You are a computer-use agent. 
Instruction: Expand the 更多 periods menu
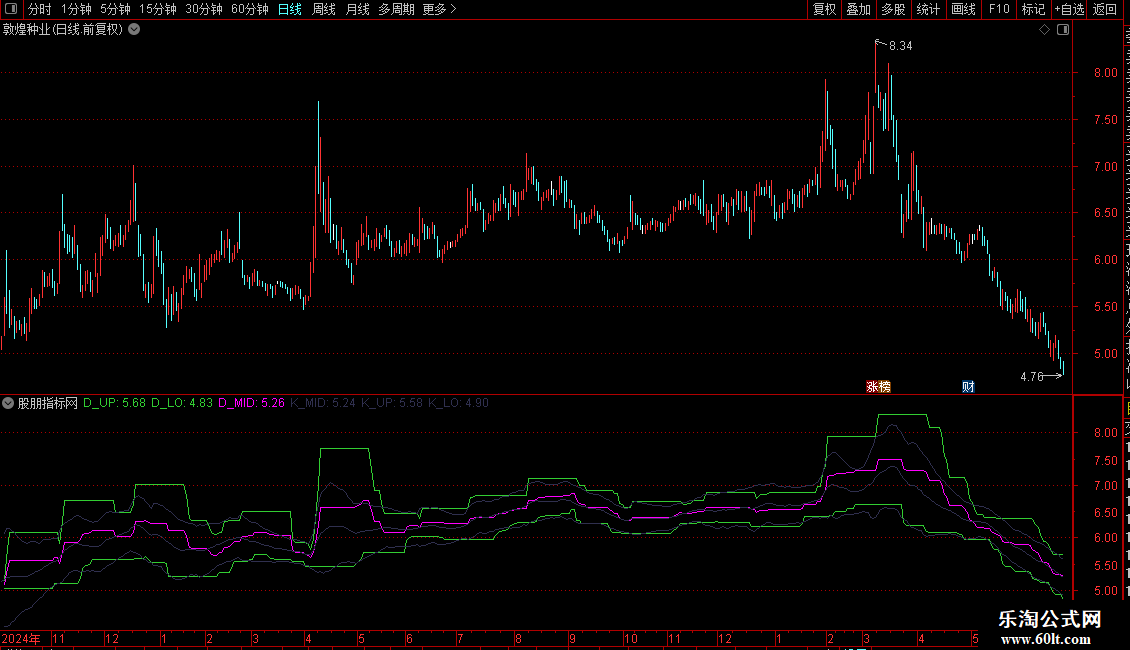click(x=439, y=9)
